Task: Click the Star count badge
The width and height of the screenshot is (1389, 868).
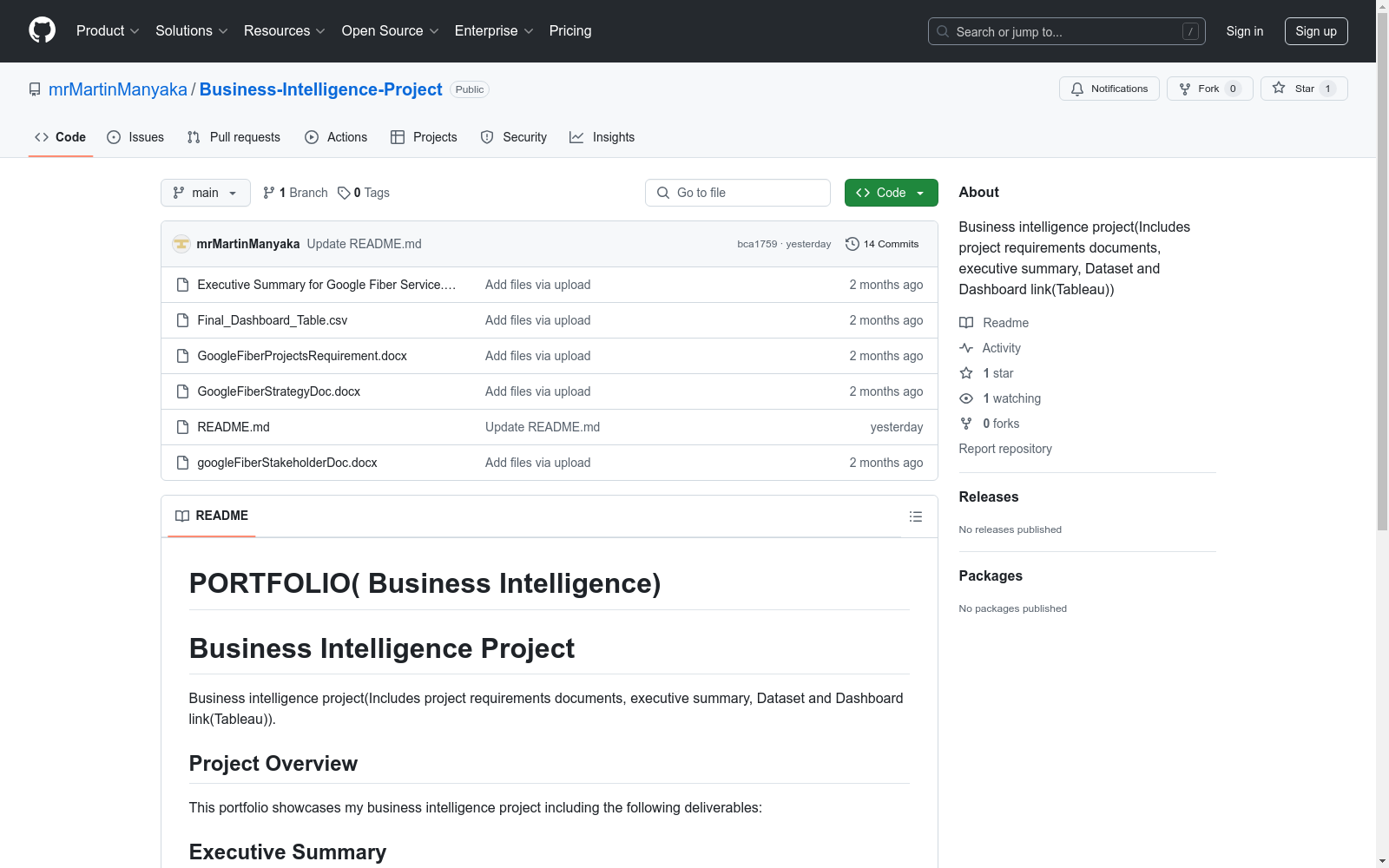Action: pyautogui.click(x=1327, y=89)
